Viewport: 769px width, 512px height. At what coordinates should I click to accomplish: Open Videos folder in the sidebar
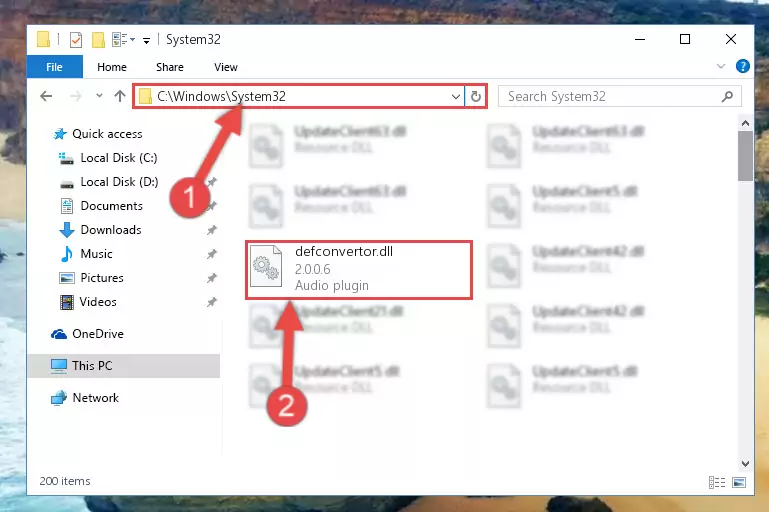98,302
